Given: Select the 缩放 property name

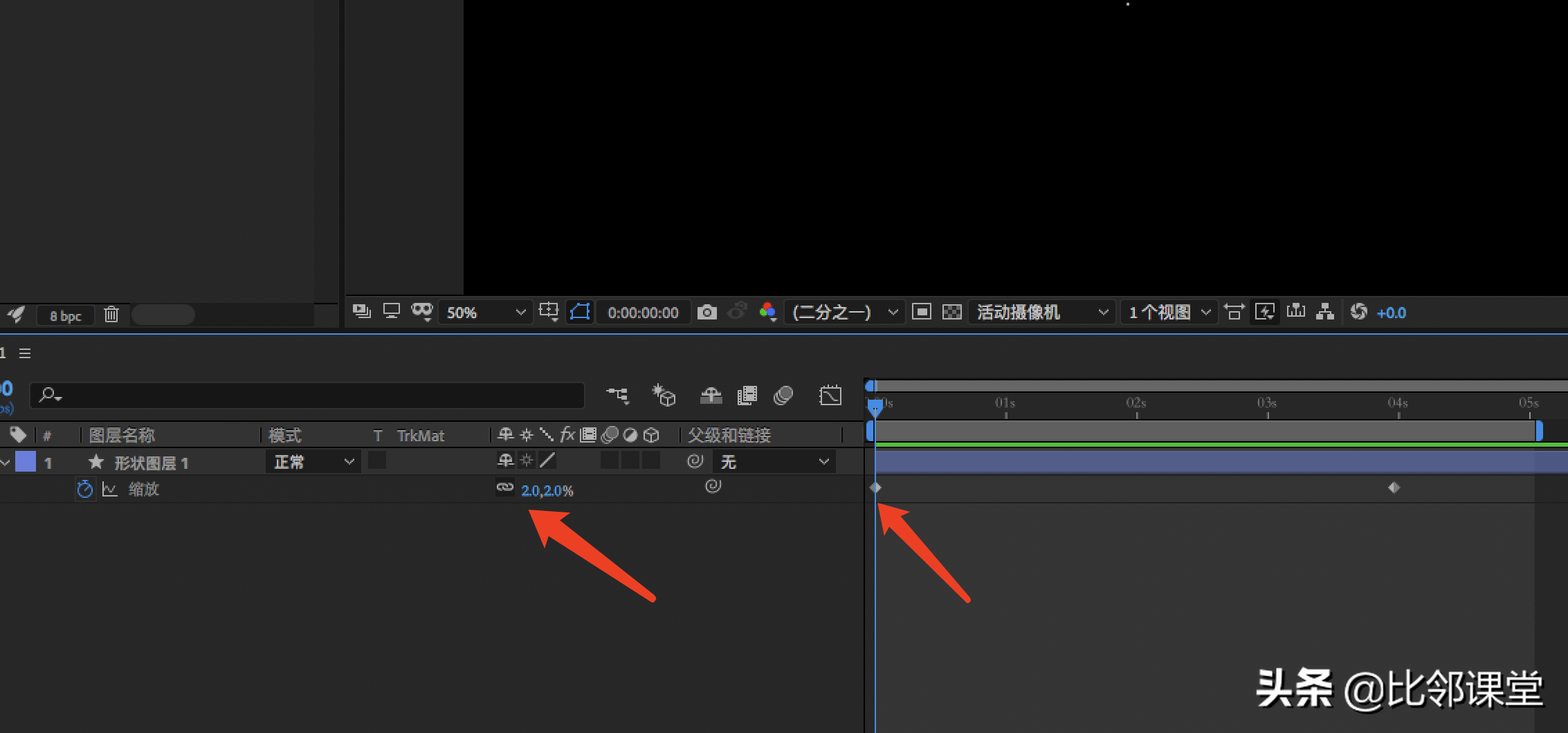Looking at the screenshot, I should click(x=144, y=489).
